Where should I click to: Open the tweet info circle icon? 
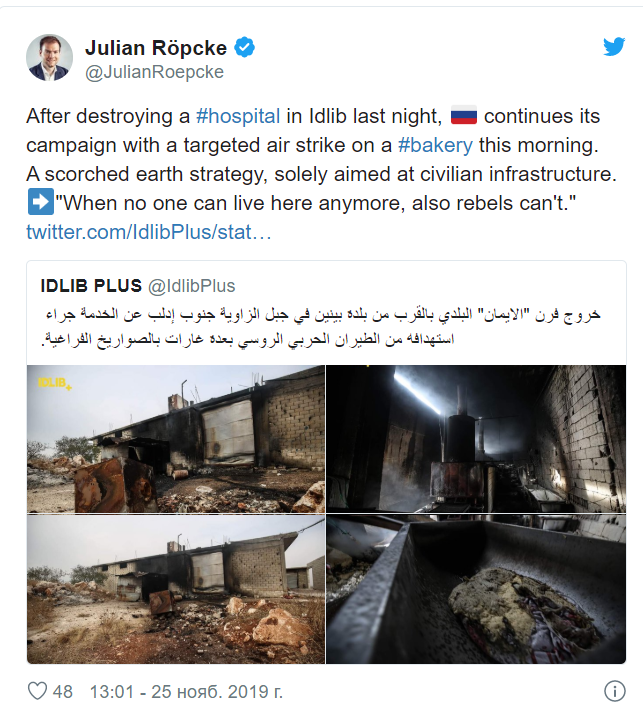pos(614,691)
